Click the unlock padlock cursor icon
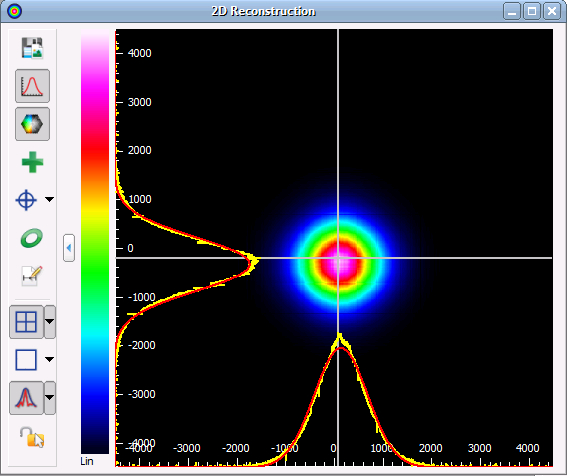The width and height of the screenshot is (567, 476). click(32, 437)
